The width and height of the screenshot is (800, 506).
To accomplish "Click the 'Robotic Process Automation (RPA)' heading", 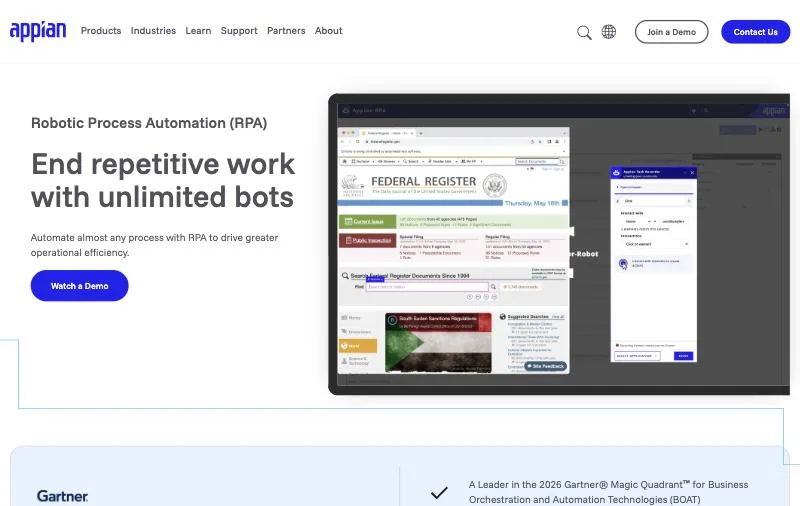I will [x=149, y=123].
